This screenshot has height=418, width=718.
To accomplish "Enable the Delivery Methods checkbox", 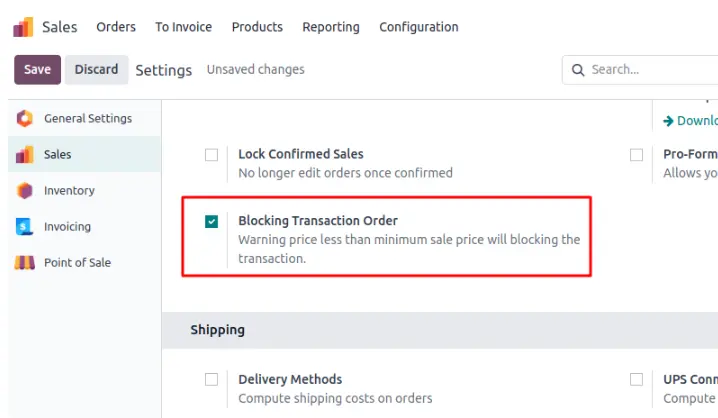I will click(211, 380).
